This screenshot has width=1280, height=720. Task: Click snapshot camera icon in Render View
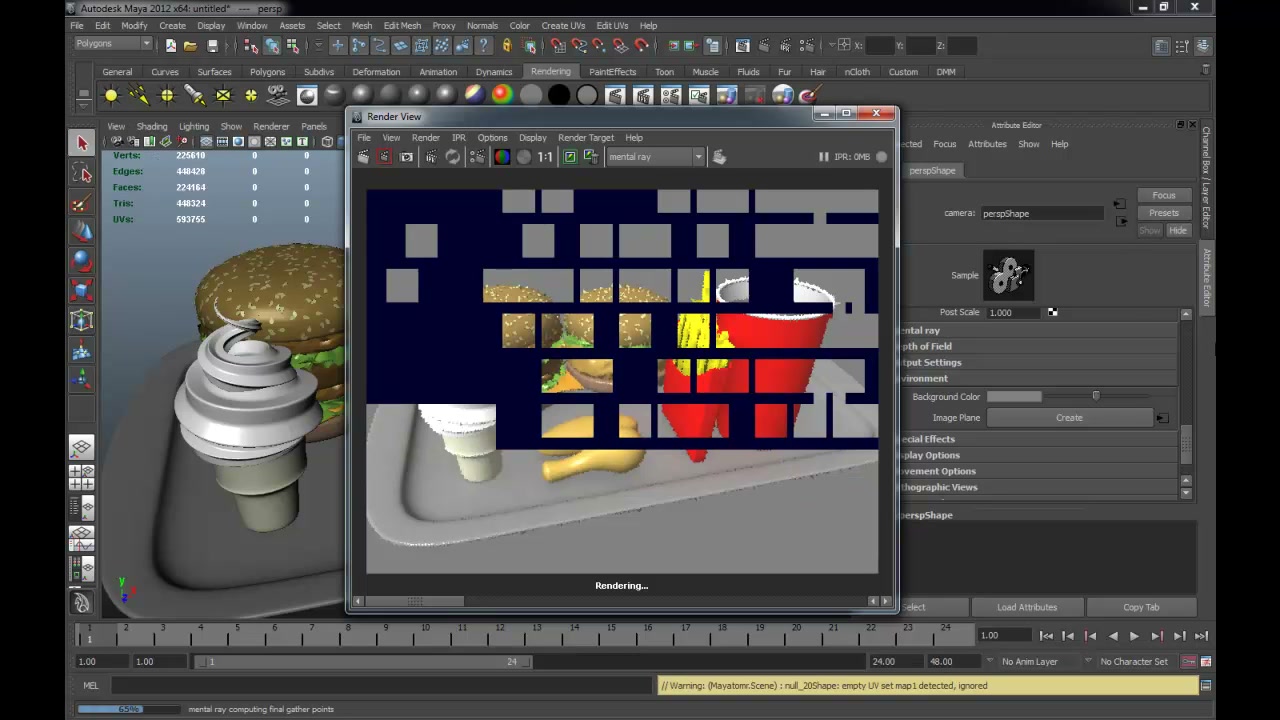[x=406, y=157]
